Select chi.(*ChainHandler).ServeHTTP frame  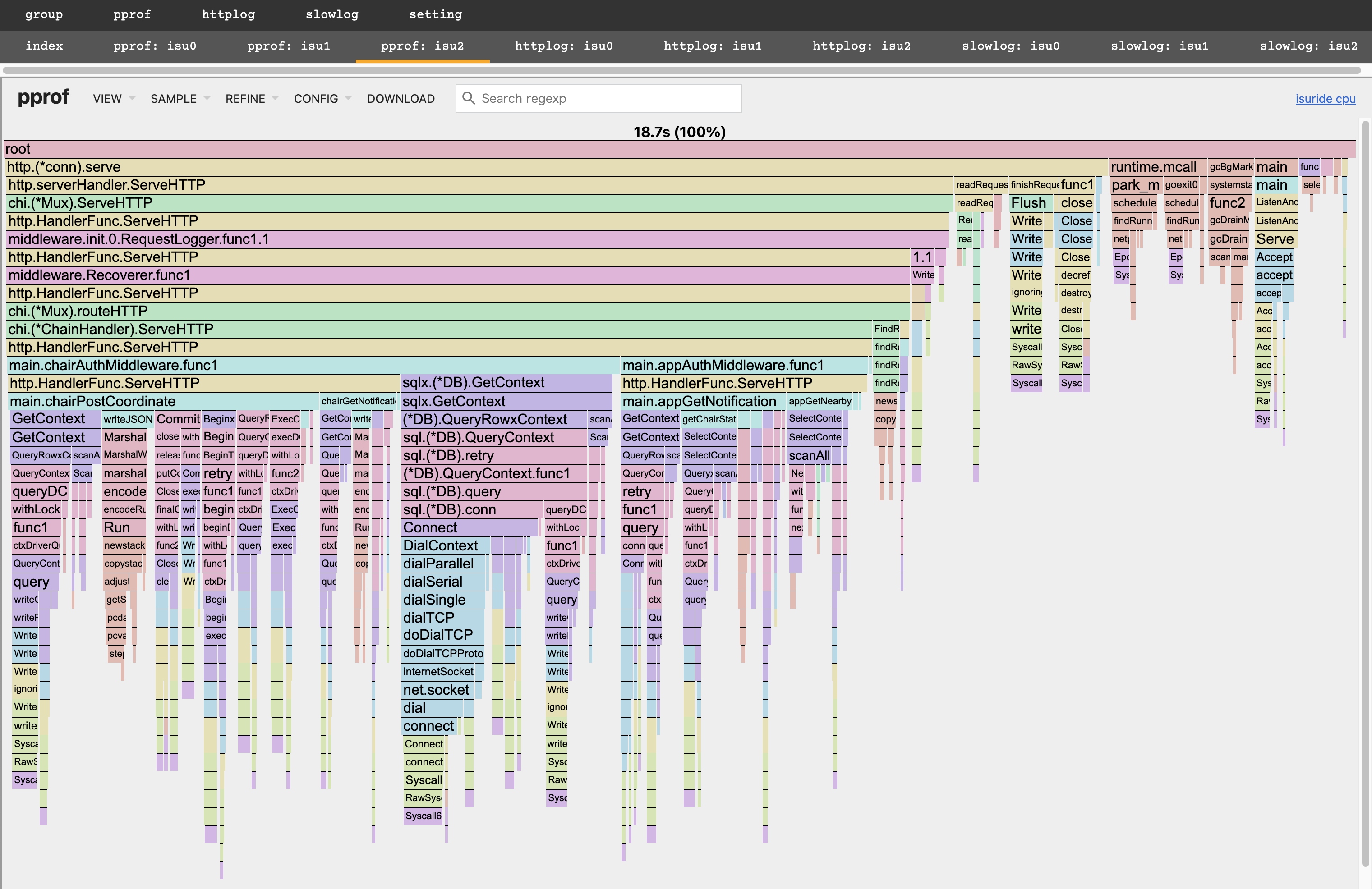[439, 329]
